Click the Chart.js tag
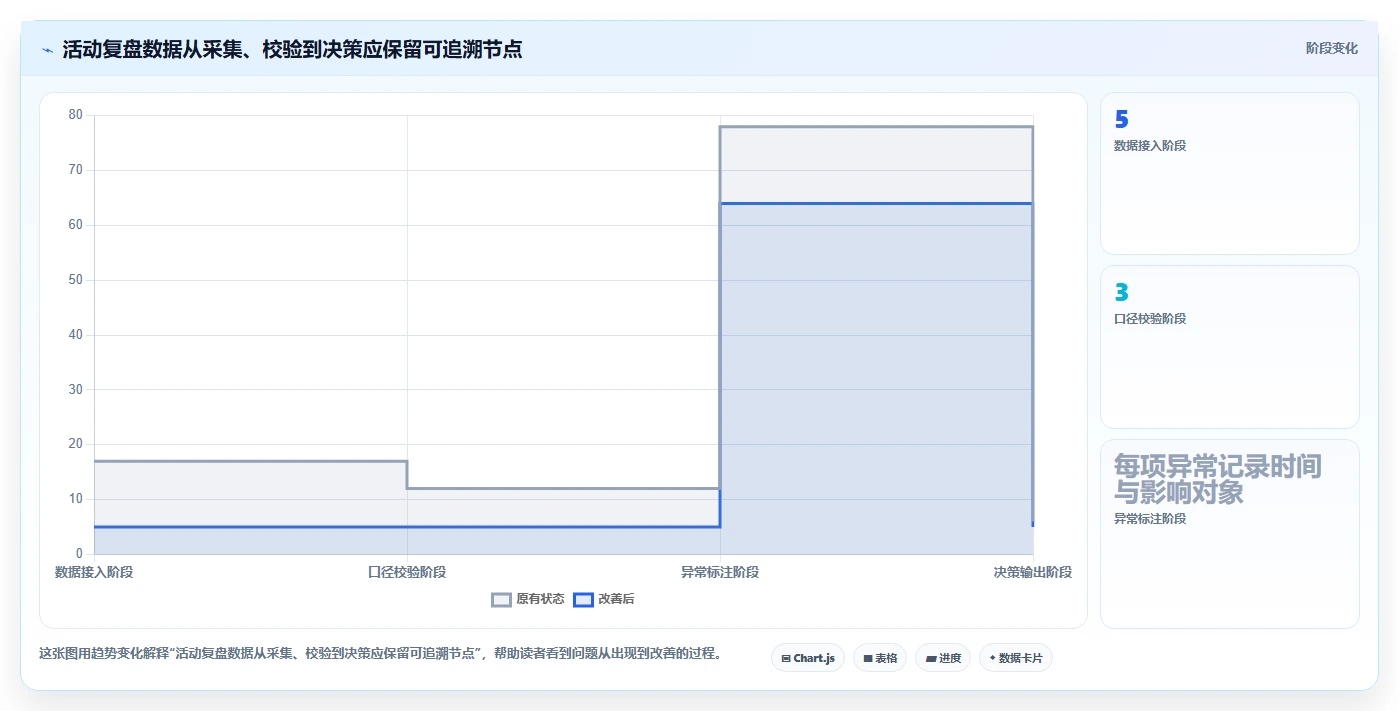The height and width of the screenshot is (711, 1399). [808, 658]
